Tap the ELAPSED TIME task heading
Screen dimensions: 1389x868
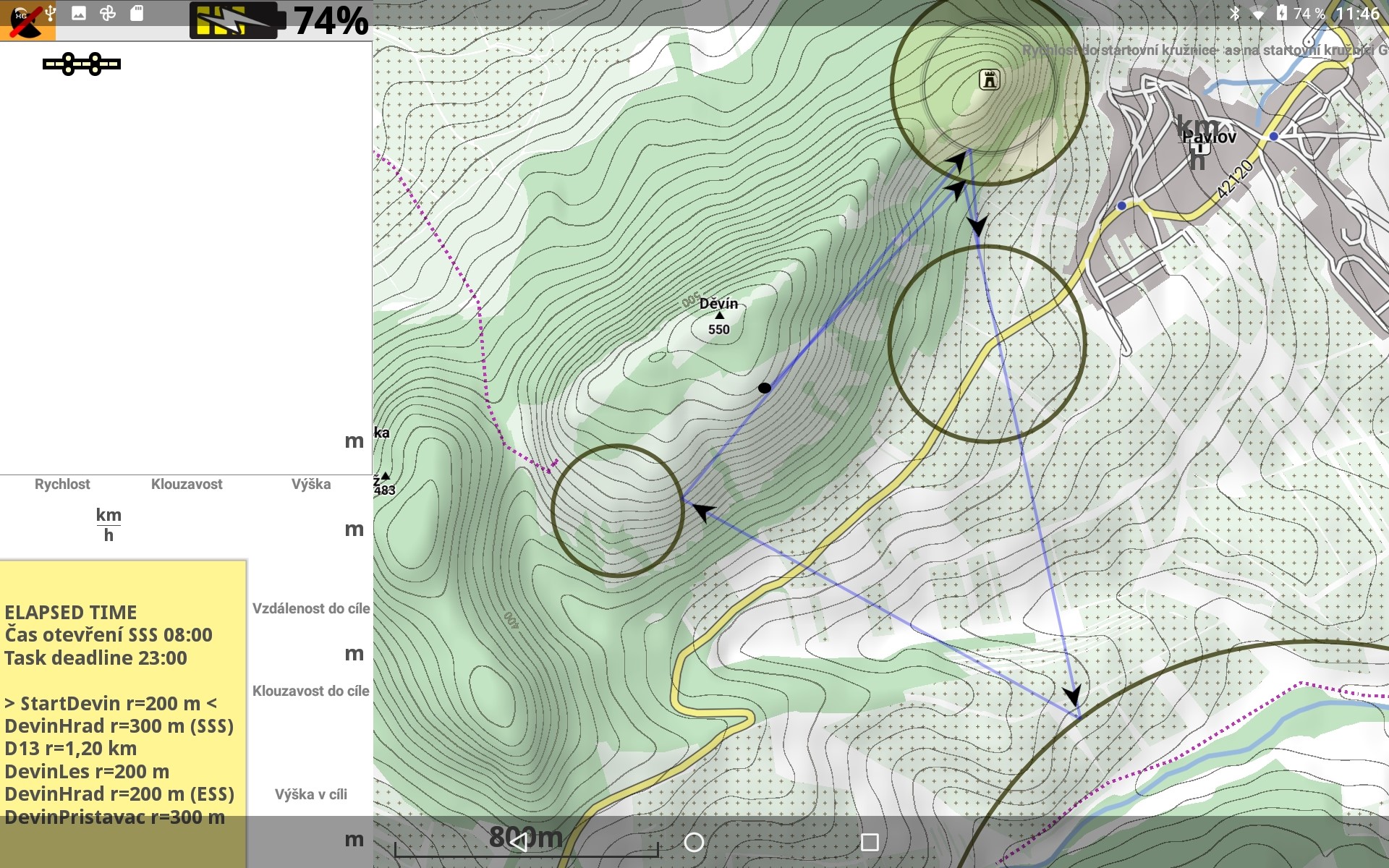pyautogui.click(x=71, y=613)
